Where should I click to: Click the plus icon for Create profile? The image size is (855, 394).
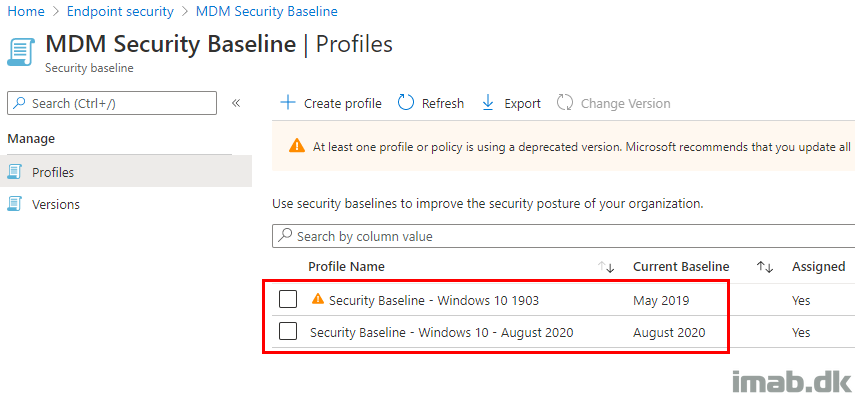(287, 103)
